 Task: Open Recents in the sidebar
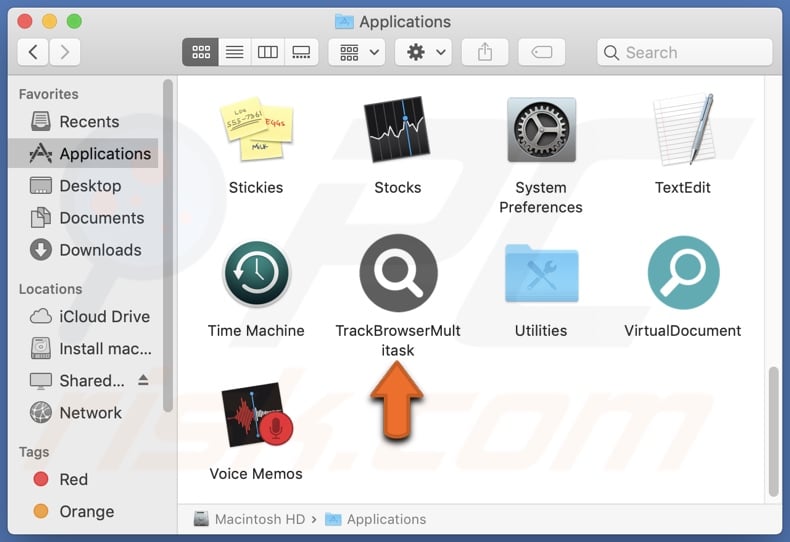coord(84,121)
